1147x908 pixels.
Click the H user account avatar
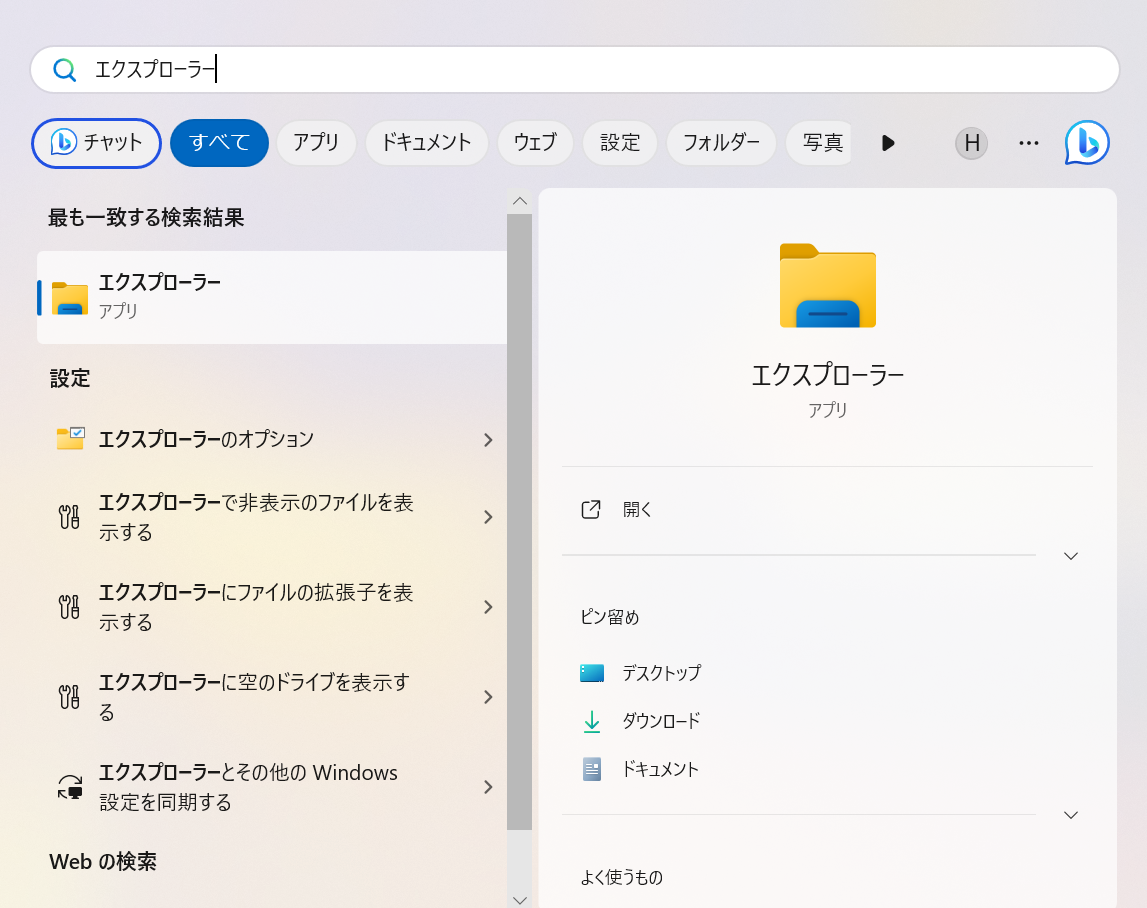pyautogui.click(x=971, y=143)
